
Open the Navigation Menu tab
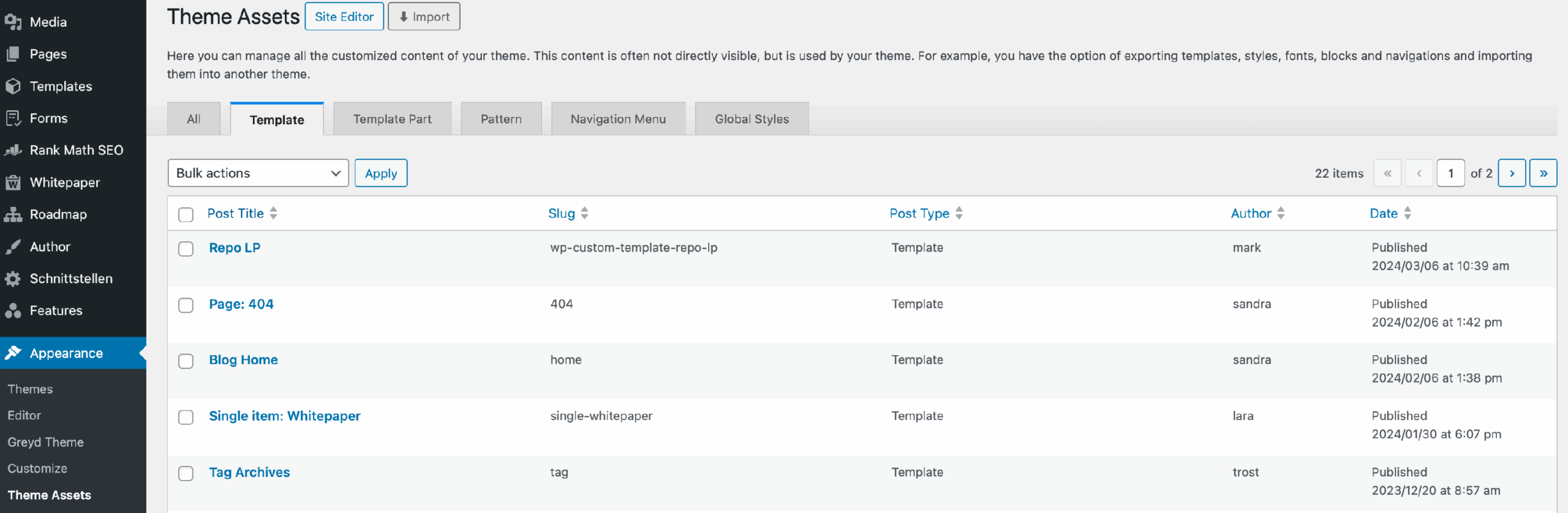[x=618, y=119]
